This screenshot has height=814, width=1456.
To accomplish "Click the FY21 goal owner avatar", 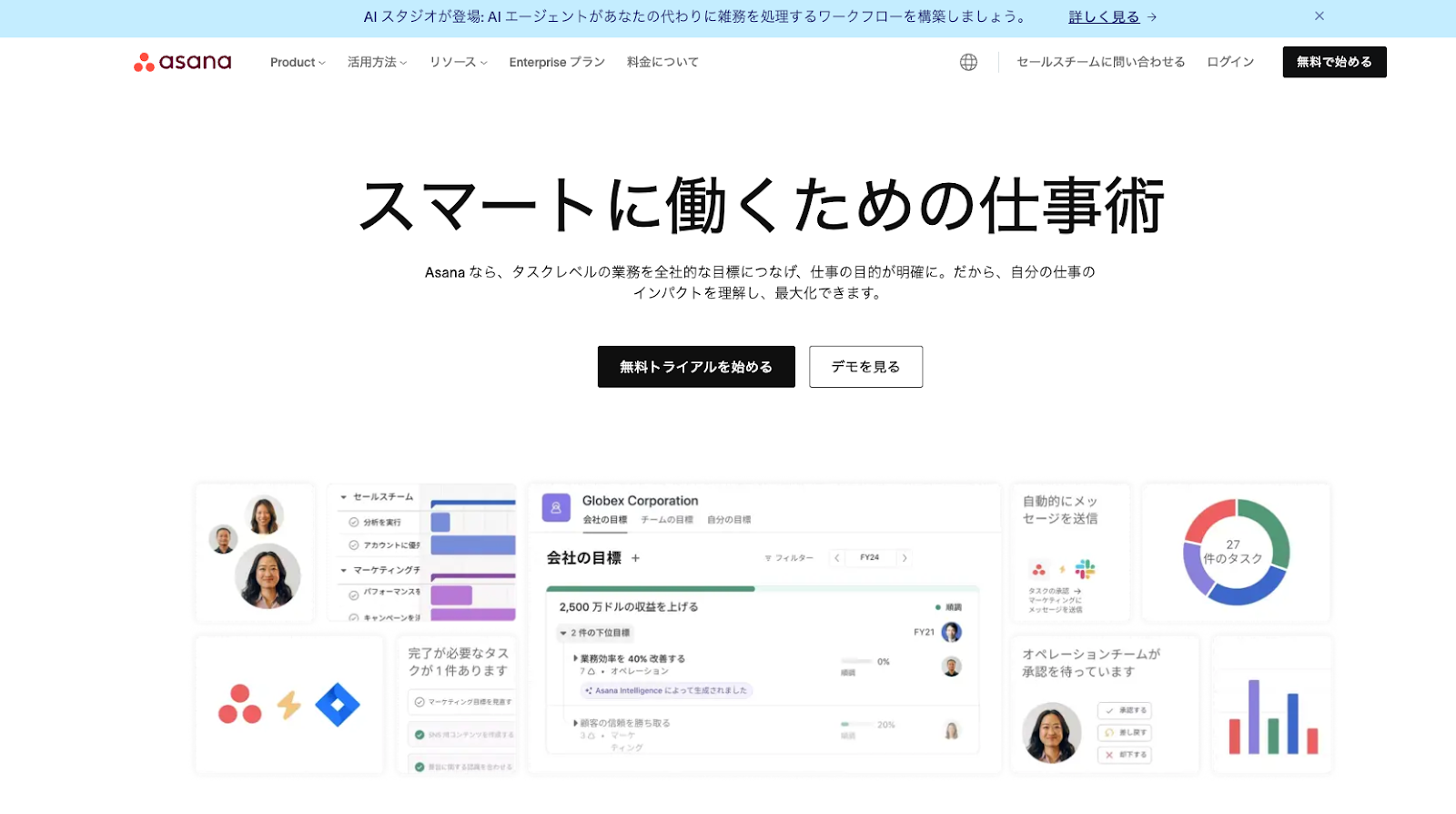I will coord(952,632).
